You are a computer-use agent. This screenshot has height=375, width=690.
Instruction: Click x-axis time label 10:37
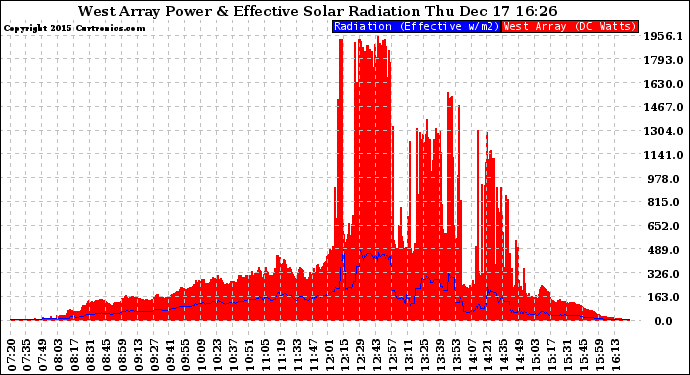(x=234, y=355)
